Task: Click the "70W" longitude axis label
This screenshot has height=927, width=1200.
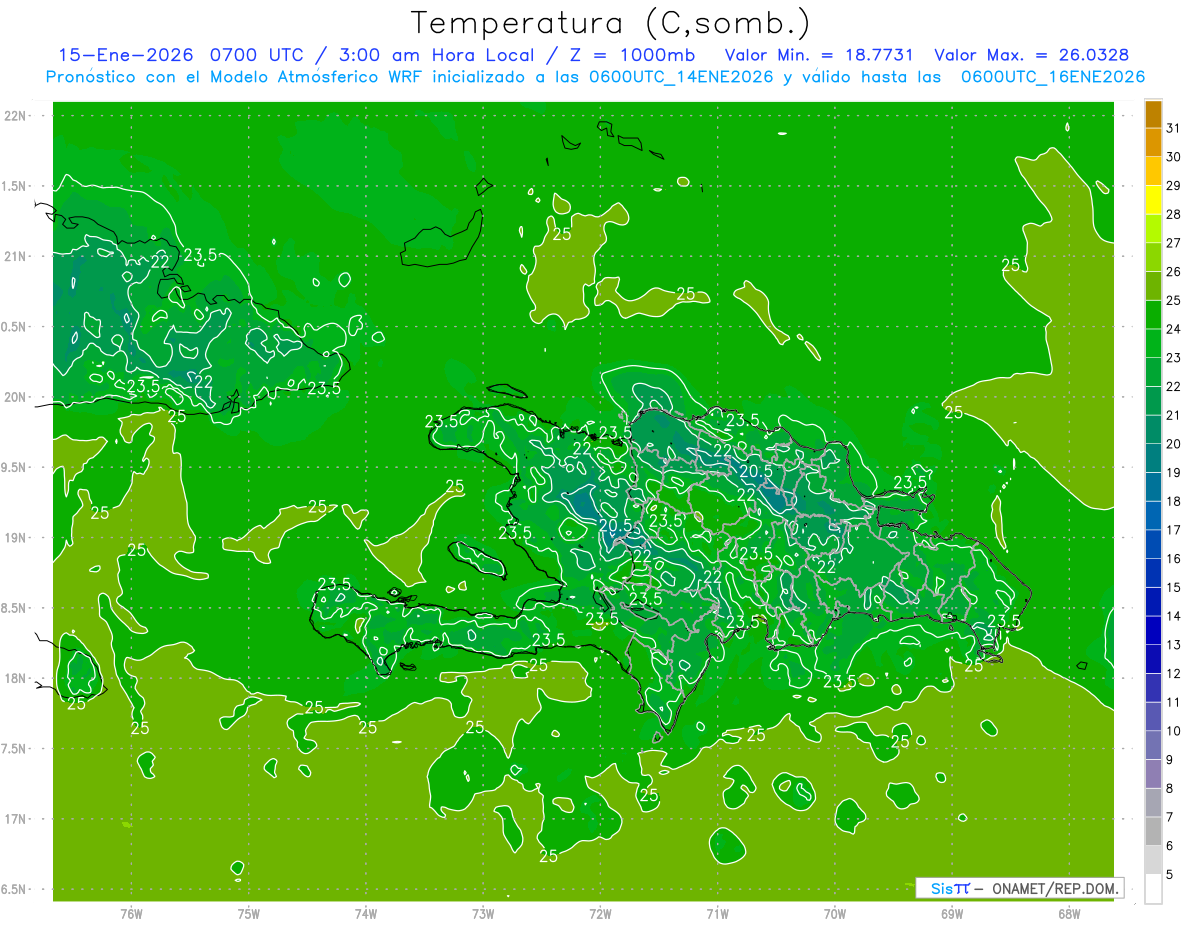Action: 835,913
